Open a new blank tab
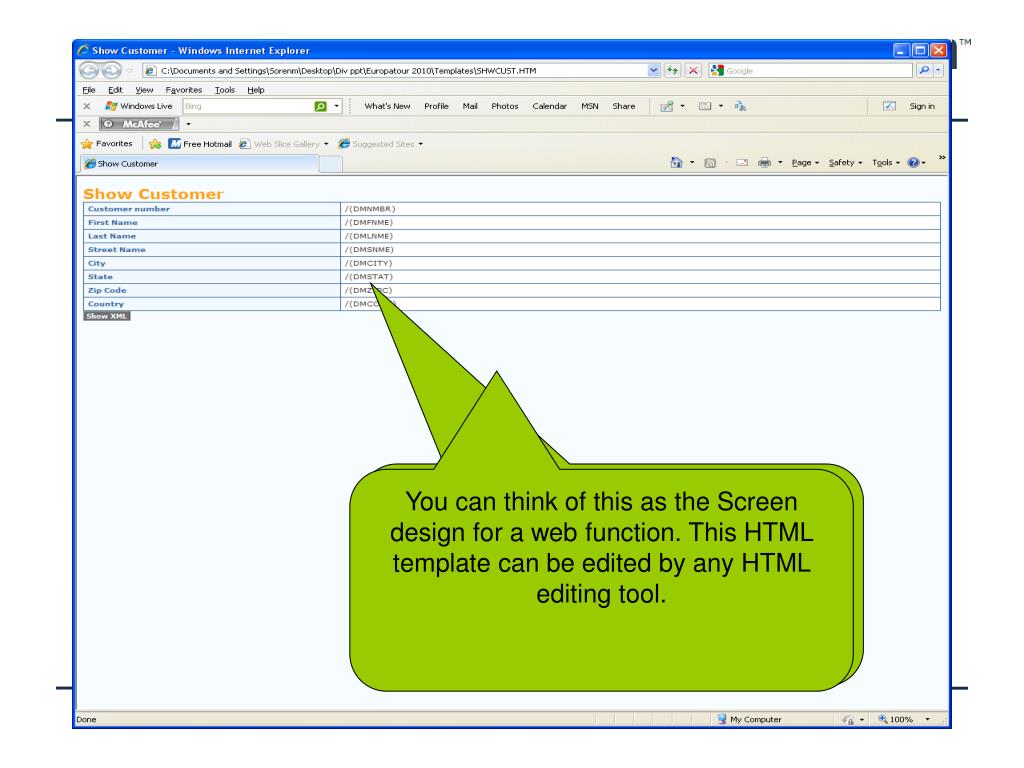Viewport: 1024px width, 768px height. [330, 164]
